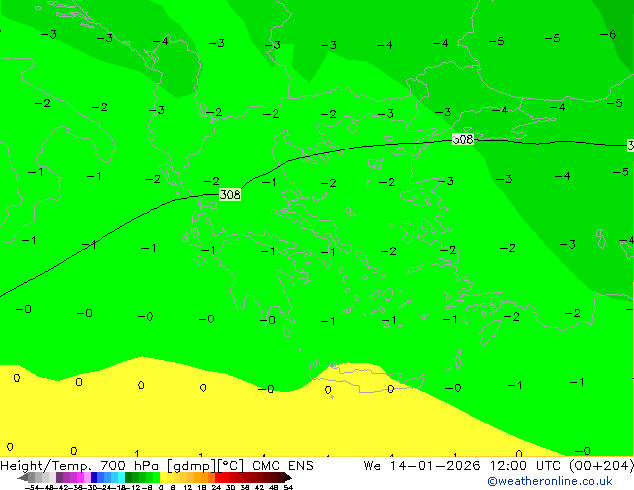Click the '-54' label at the legend's start
The image size is (634, 490).
pyautogui.click(x=32, y=487)
